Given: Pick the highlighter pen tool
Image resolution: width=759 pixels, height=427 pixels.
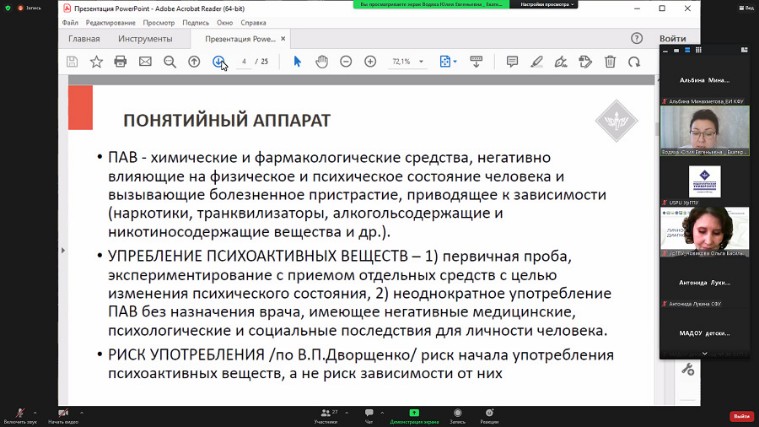Looking at the screenshot, I should click(537, 62).
